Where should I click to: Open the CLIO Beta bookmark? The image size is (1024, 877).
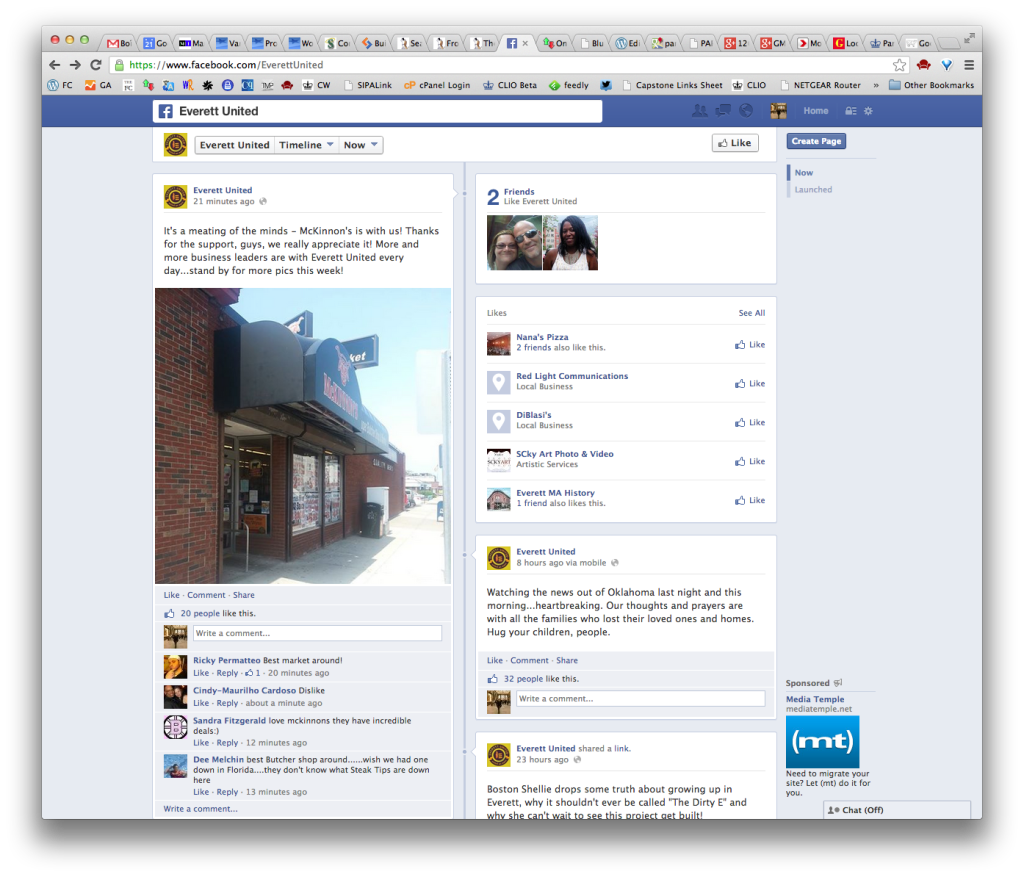click(x=509, y=85)
